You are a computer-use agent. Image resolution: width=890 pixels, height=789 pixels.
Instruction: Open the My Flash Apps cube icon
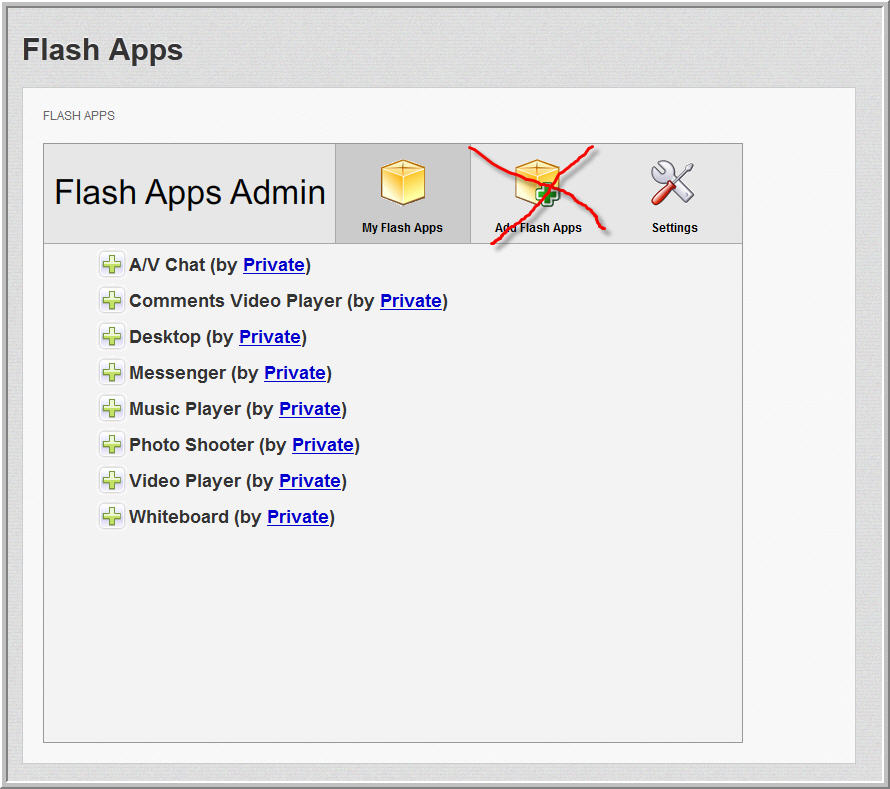[403, 184]
